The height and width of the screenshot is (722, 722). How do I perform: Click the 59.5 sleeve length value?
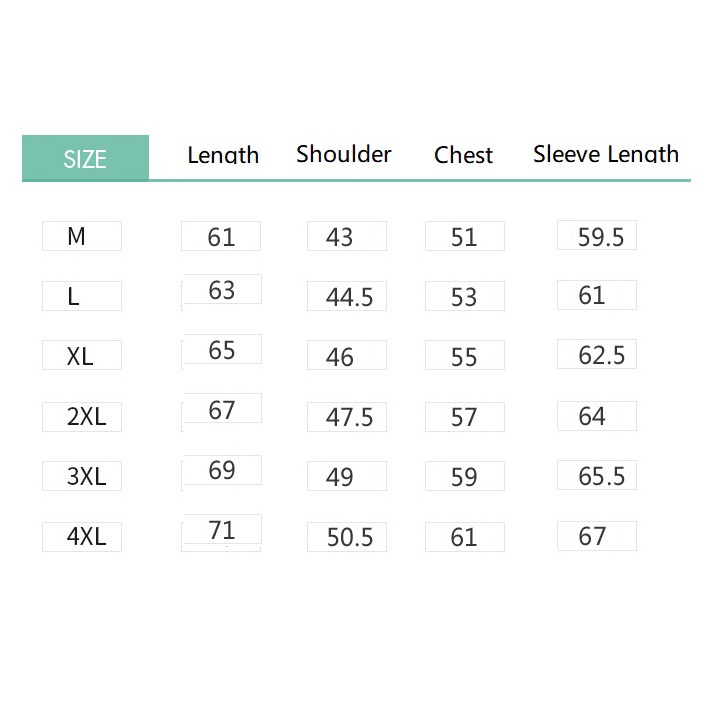pyautogui.click(x=597, y=235)
